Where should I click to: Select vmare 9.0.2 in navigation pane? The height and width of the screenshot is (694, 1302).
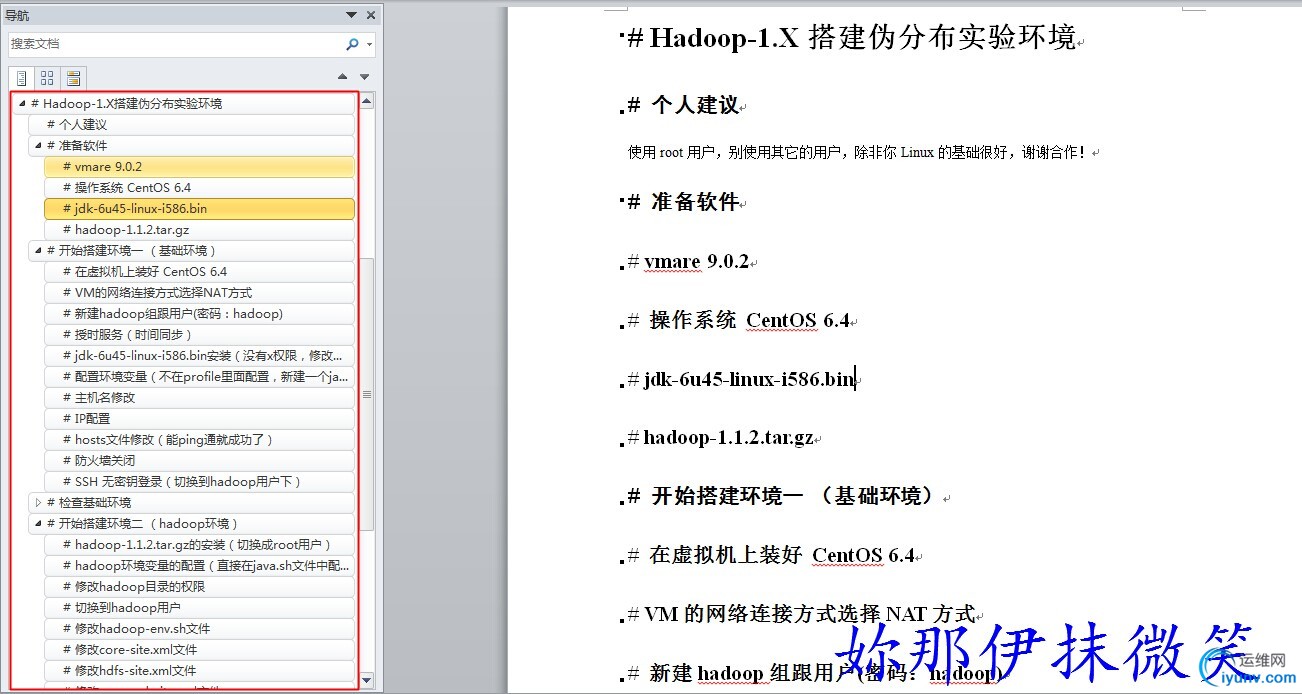point(199,166)
